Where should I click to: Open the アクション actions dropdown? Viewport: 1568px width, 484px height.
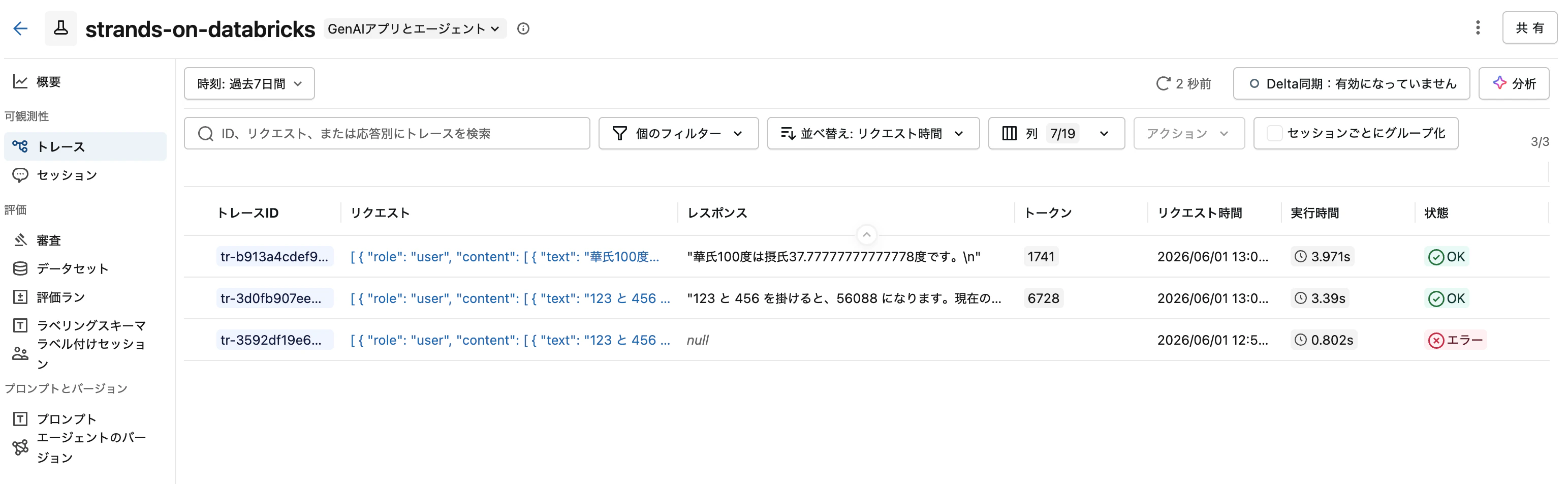tap(1189, 133)
